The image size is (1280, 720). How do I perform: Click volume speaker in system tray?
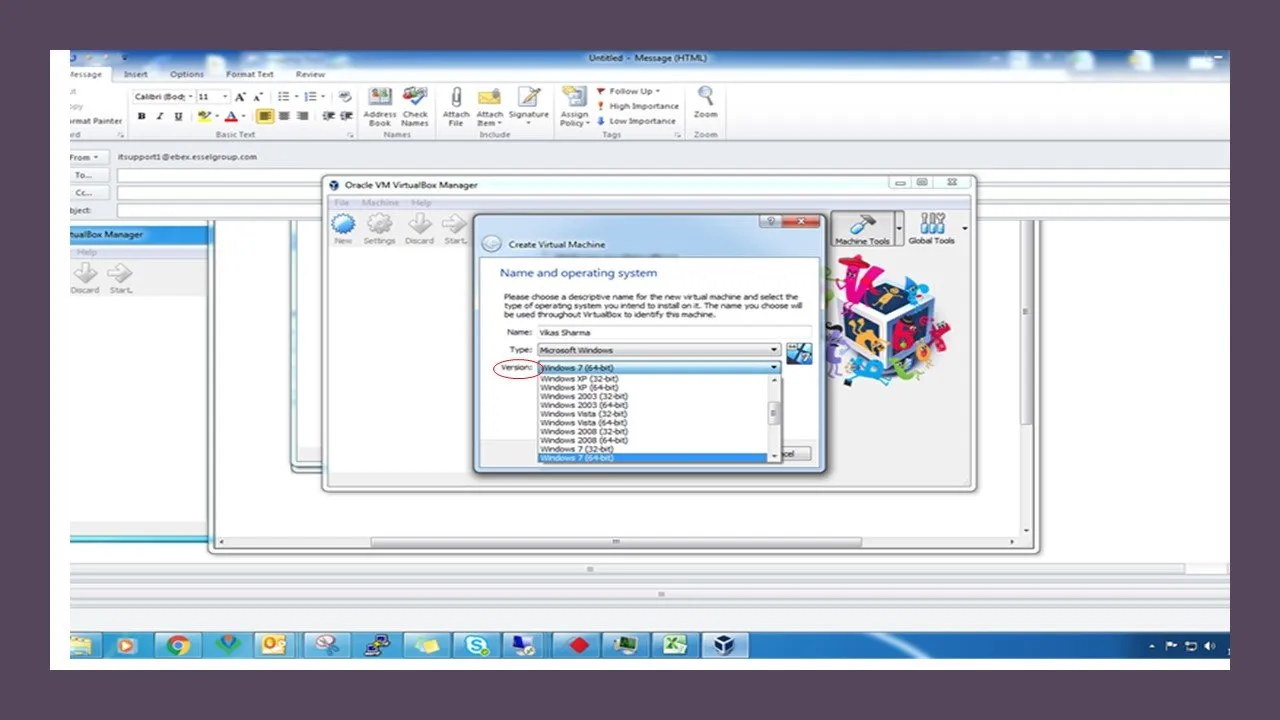pos(1210,646)
